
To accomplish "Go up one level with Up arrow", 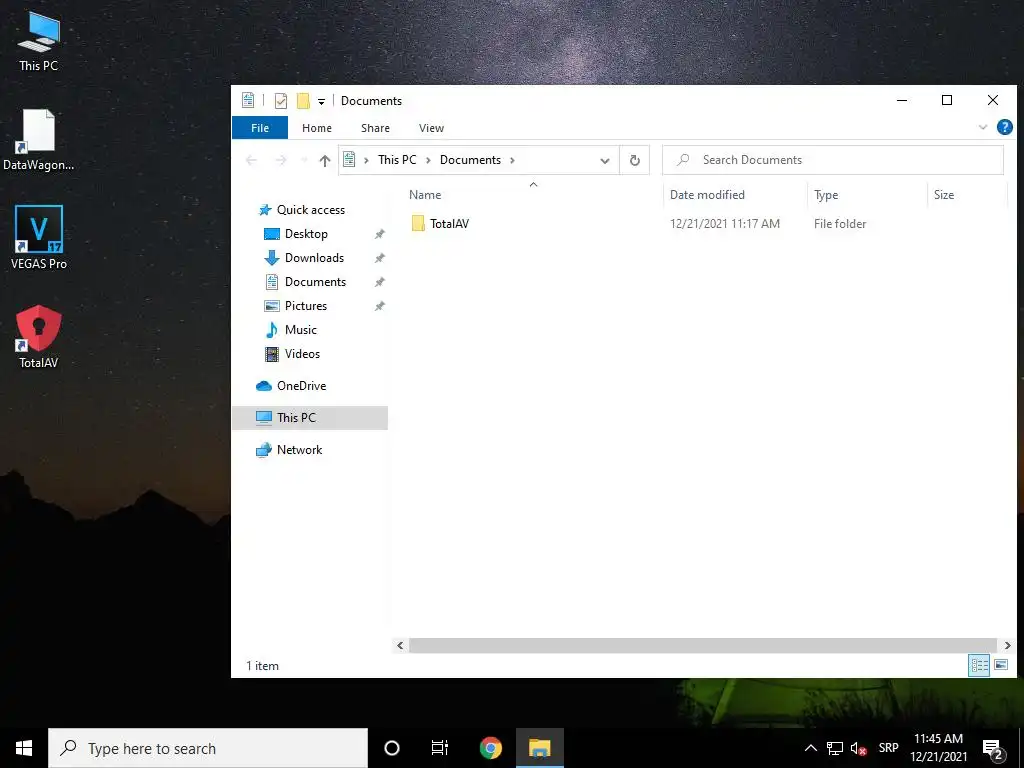I will 325,160.
